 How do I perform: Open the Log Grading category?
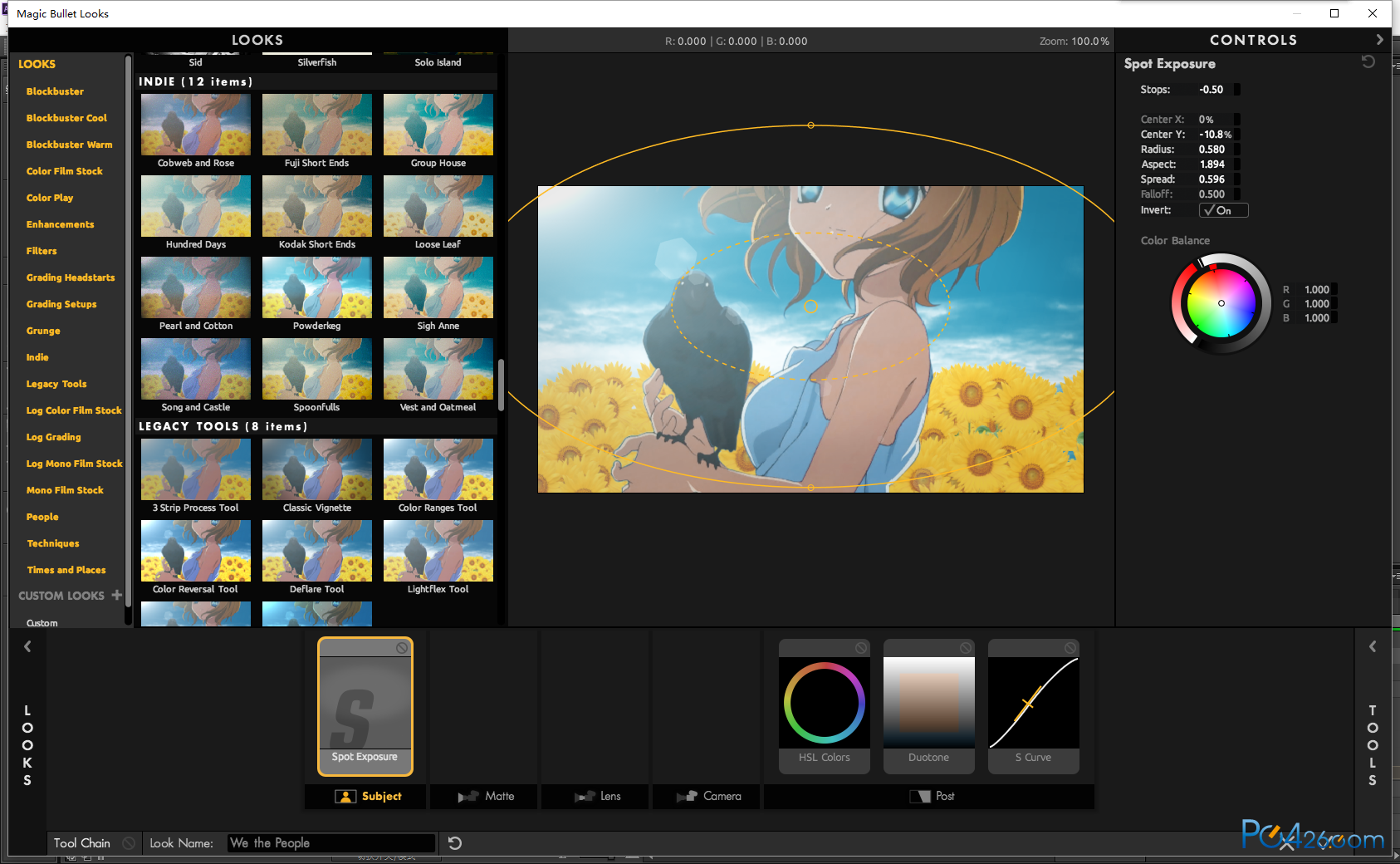pyautogui.click(x=53, y=437)
